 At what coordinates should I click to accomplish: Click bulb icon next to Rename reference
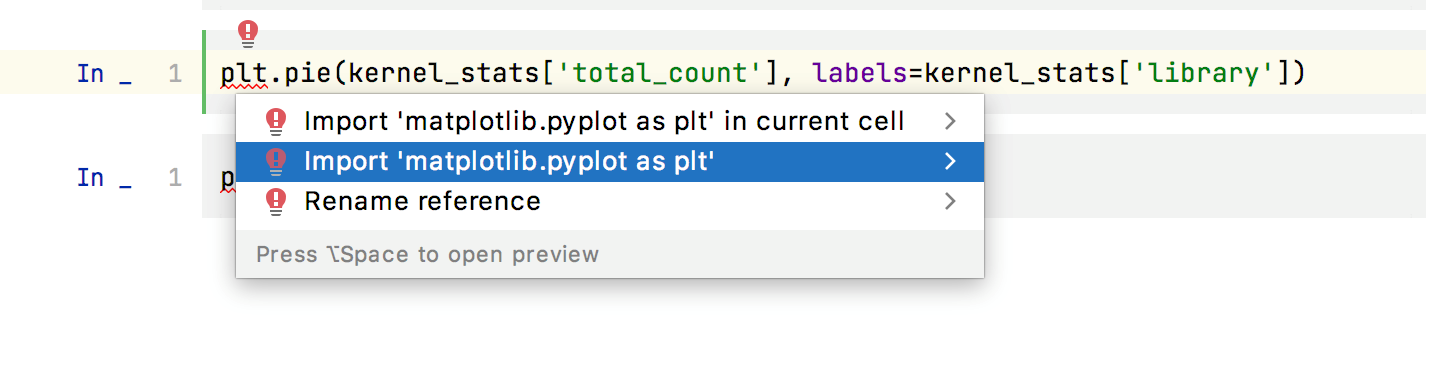[276, 202]
